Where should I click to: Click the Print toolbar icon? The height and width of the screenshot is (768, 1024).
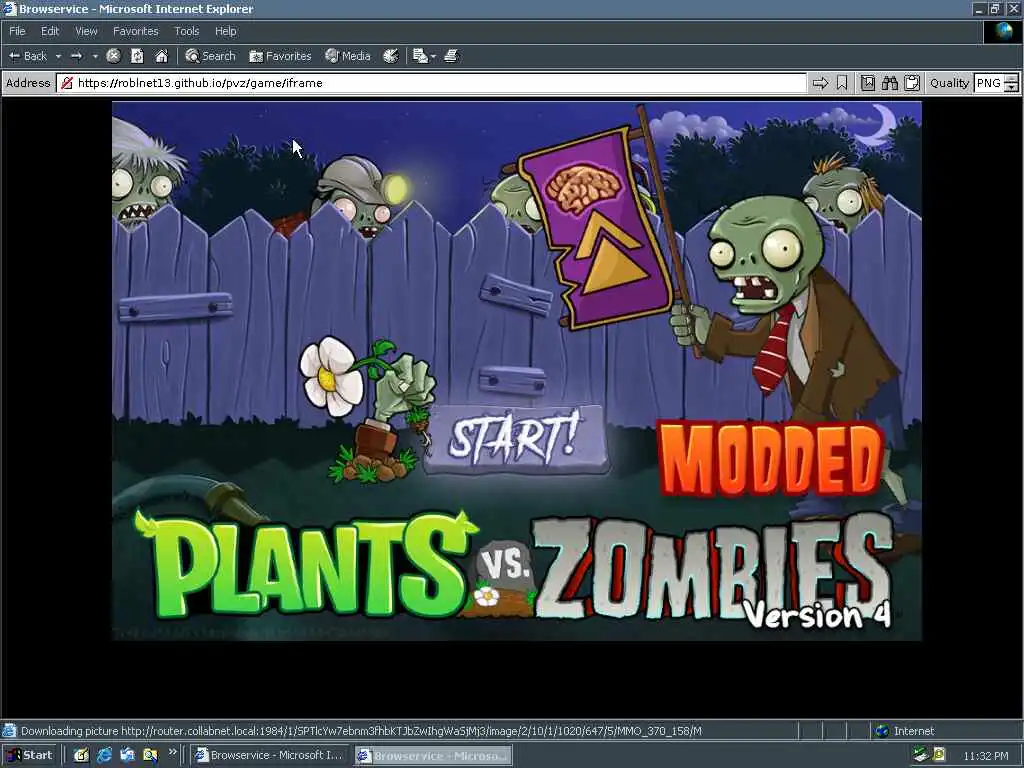[451, 56]
